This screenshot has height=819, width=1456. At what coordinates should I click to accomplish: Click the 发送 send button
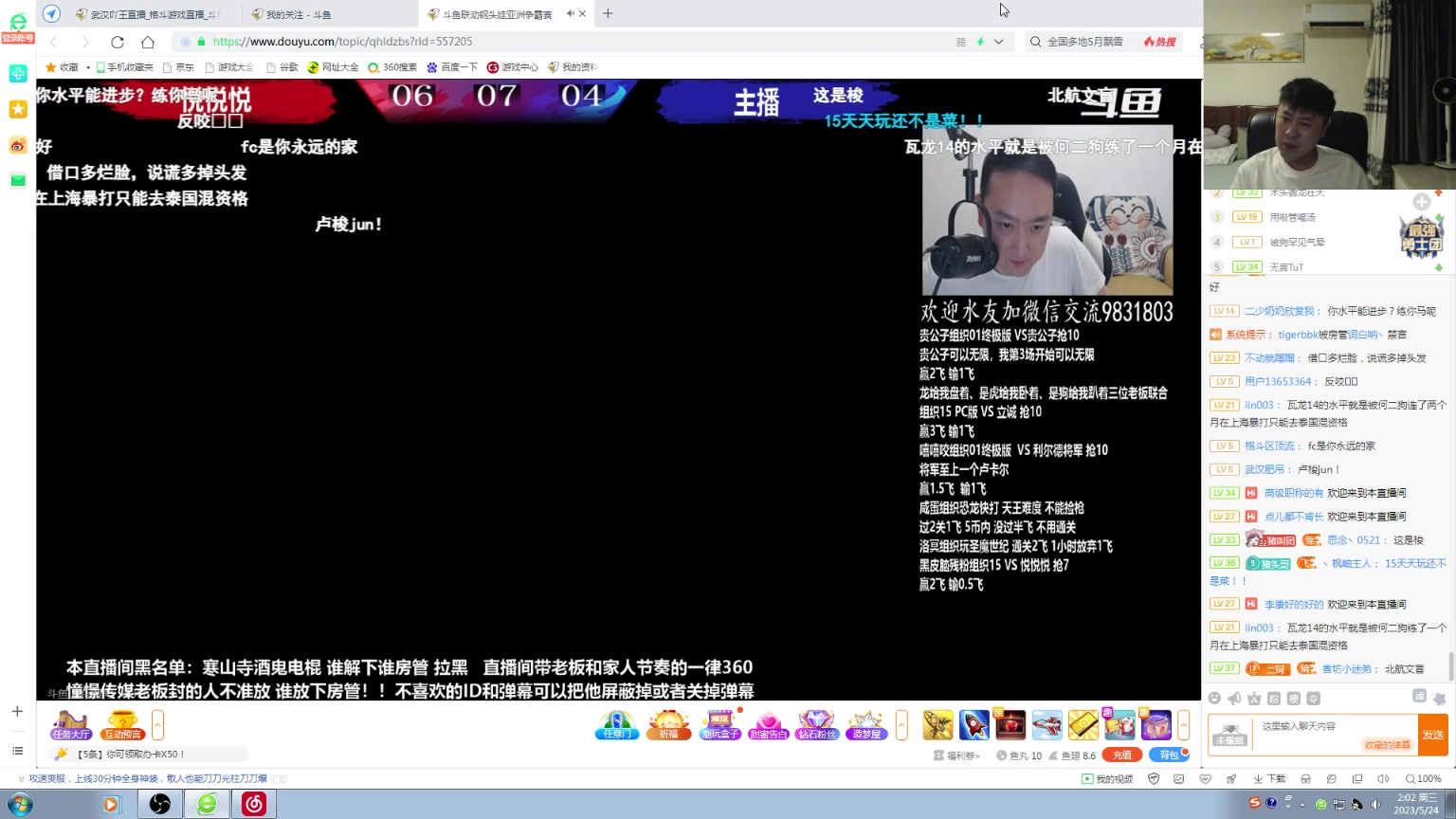(x=1433, y=735)
